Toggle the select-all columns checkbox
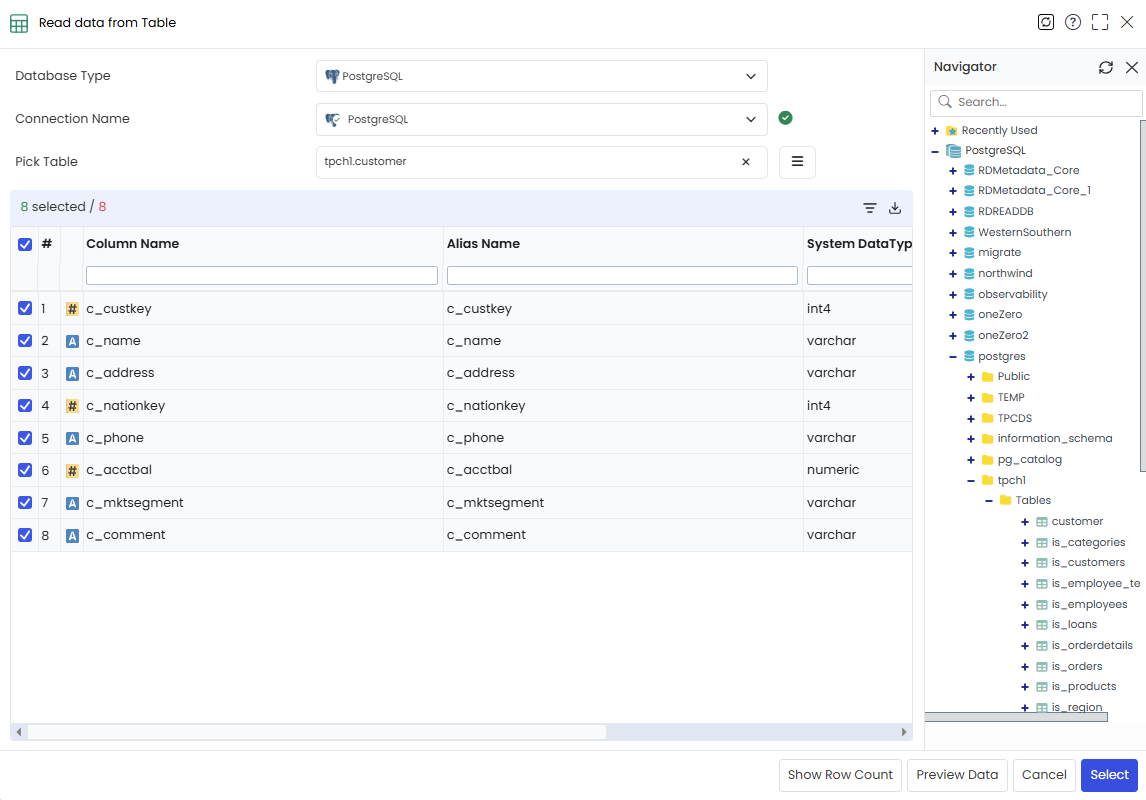Image resolution: width=1146 pixels, height=800 pixels. [25, 244]
